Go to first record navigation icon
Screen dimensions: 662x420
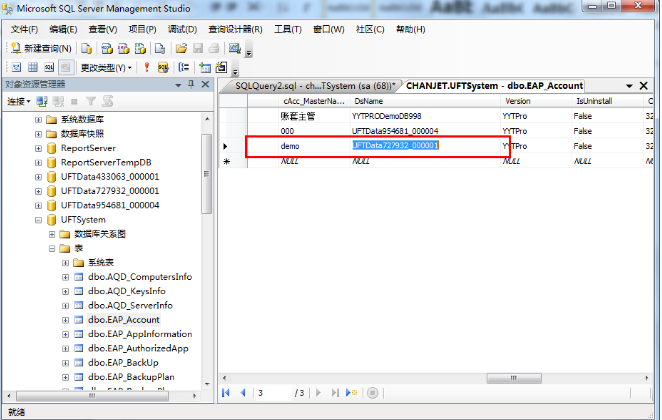pyautogui.click(x=226, y=393)
